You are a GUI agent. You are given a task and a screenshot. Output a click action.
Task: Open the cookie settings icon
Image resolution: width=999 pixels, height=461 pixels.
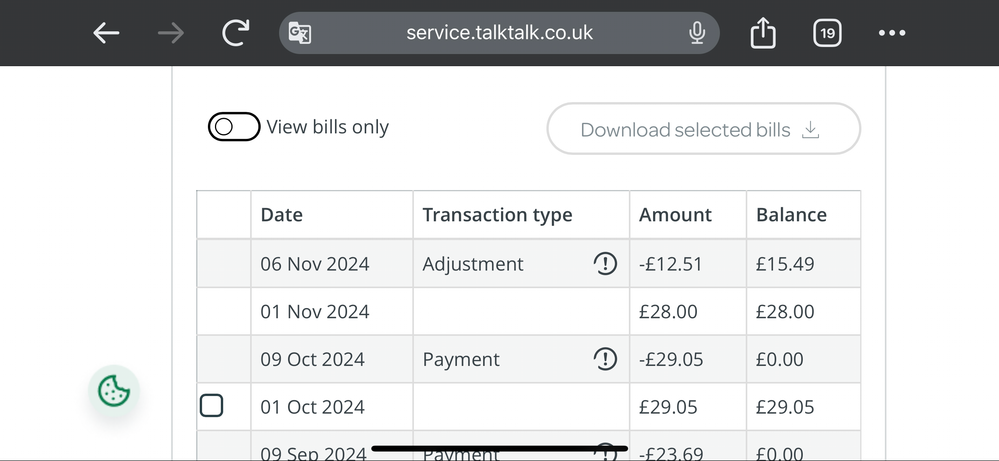(x=114, y=391)
